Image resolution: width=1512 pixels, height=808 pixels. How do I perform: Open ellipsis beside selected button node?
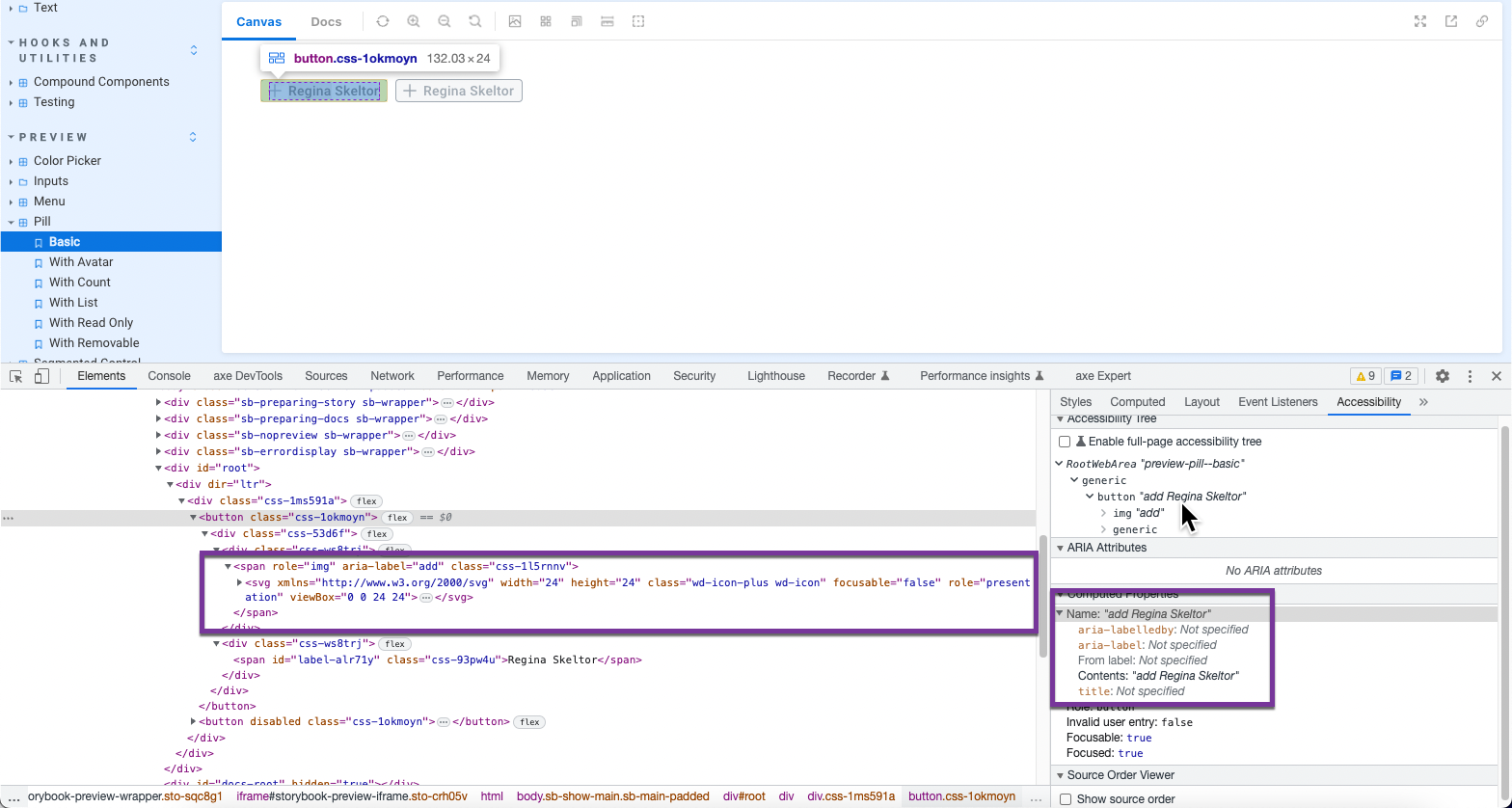coord(9,518)
